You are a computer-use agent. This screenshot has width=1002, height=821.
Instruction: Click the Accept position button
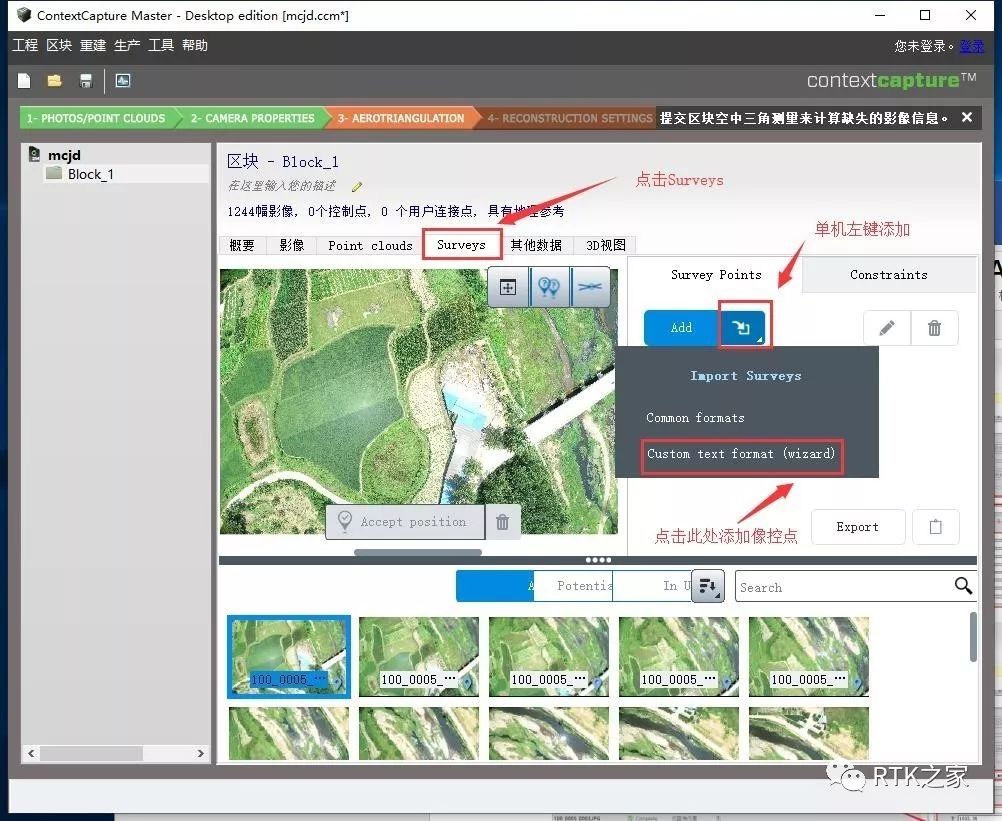click(405, 522)
